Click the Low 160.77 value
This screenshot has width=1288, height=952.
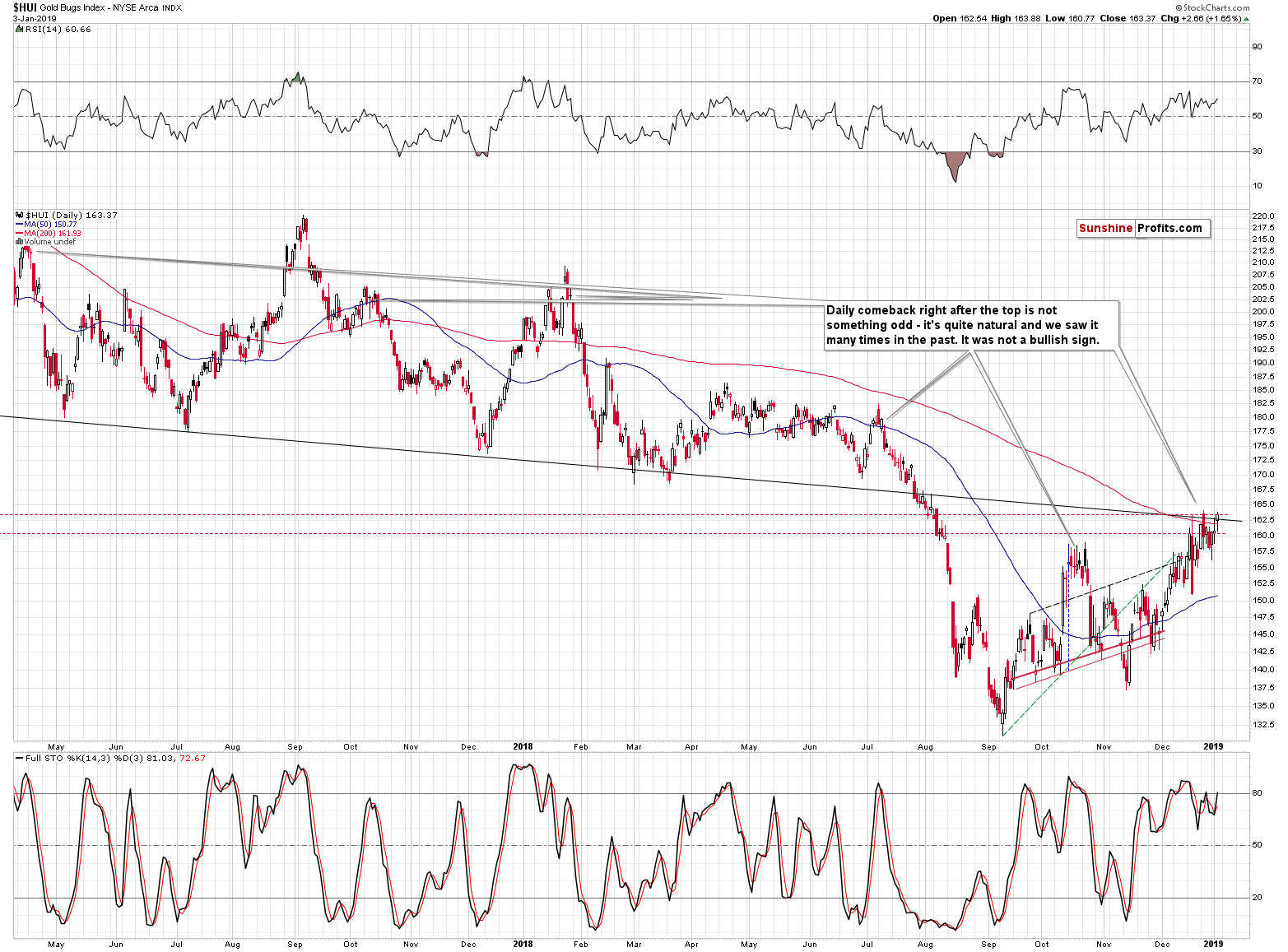(1070, 18)
